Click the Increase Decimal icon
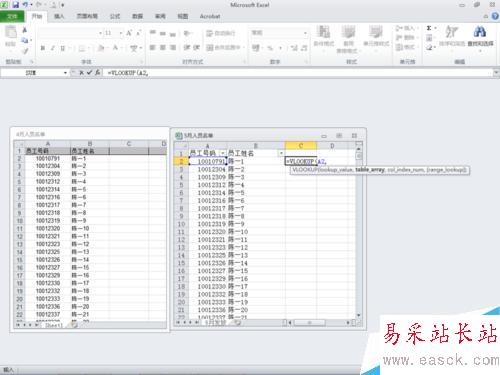 294,48
